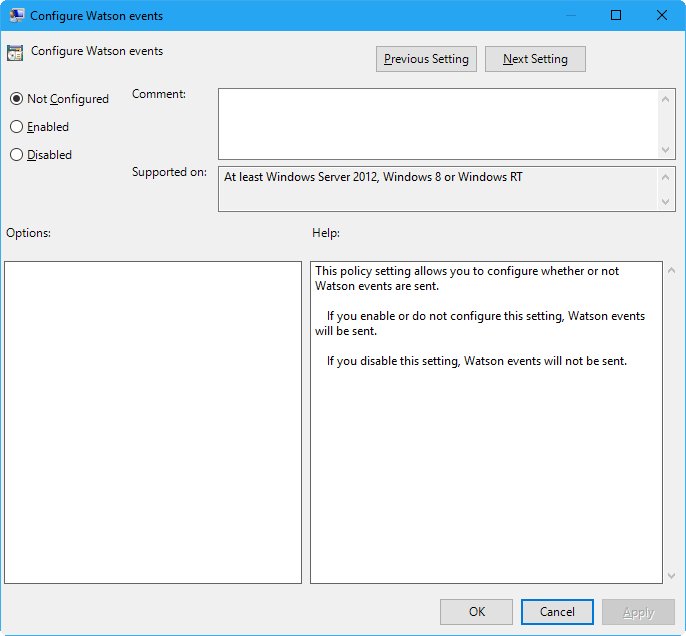Go to Next Setting
686x636 pixels.
pos(535,59)
